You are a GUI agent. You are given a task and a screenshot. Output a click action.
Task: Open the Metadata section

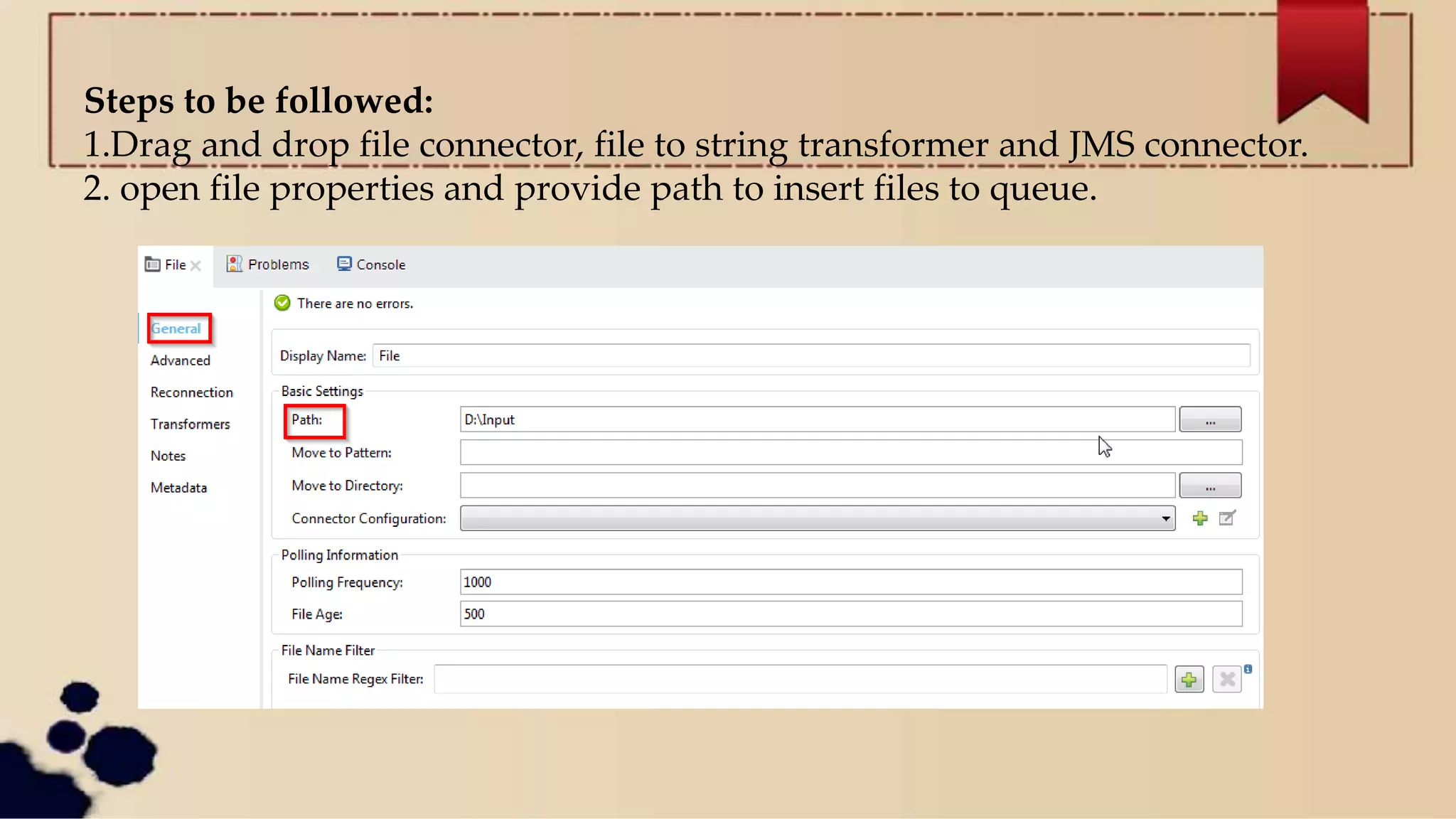point(178,488)
